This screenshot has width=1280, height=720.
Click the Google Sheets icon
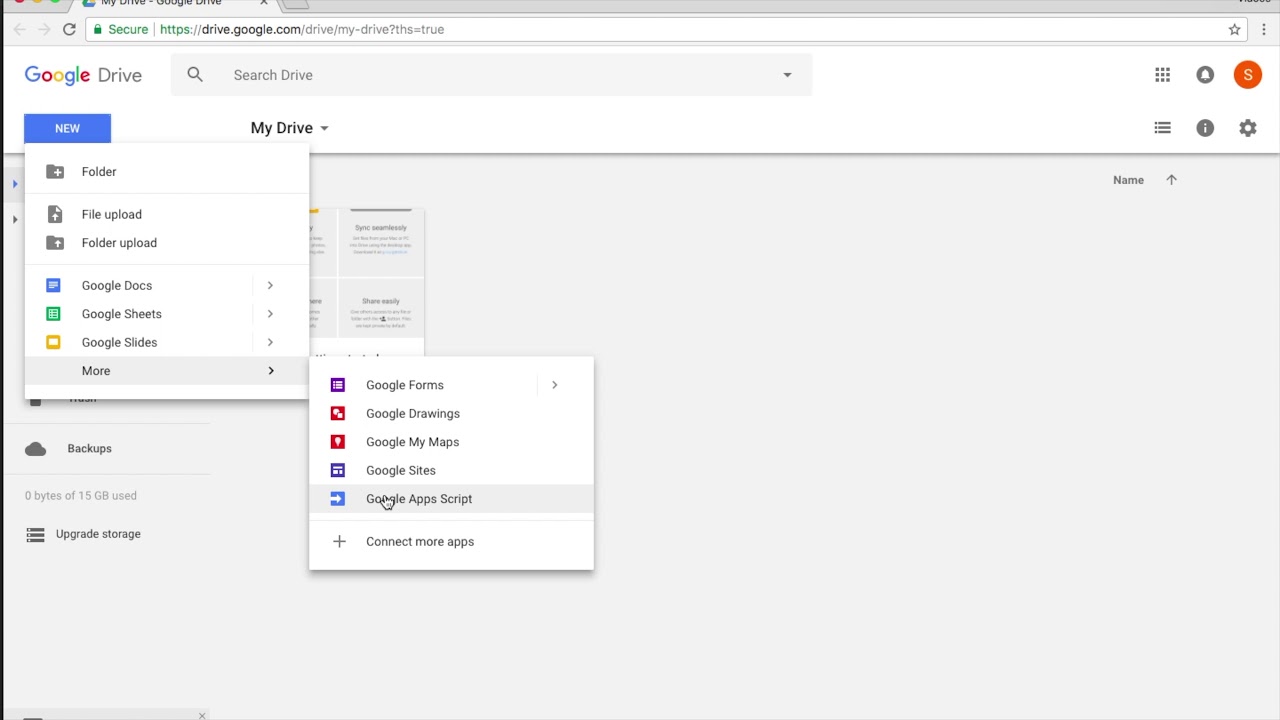[x=54, y=314]
